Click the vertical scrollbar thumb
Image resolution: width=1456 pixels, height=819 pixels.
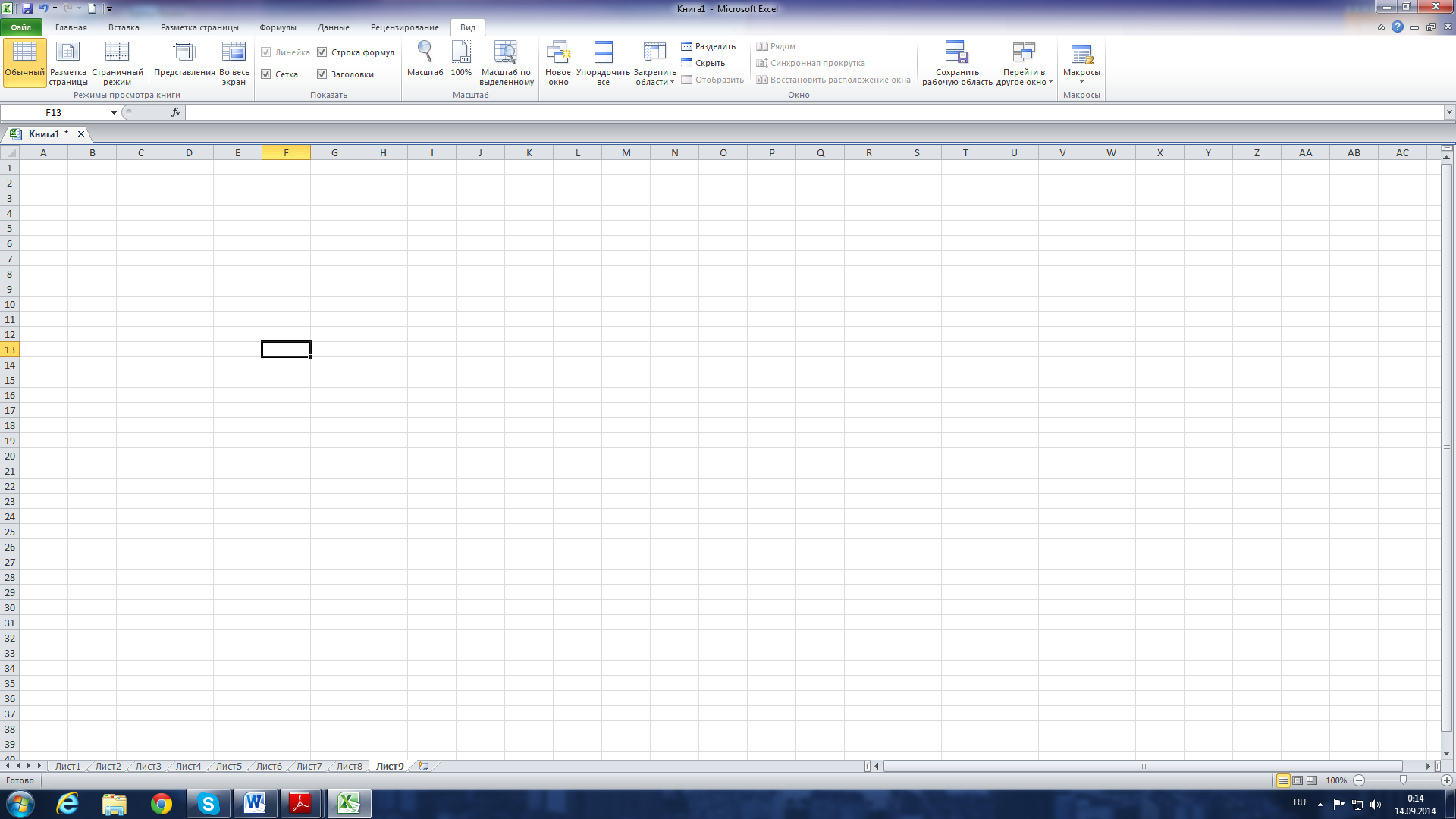[x=1447, y=447]
